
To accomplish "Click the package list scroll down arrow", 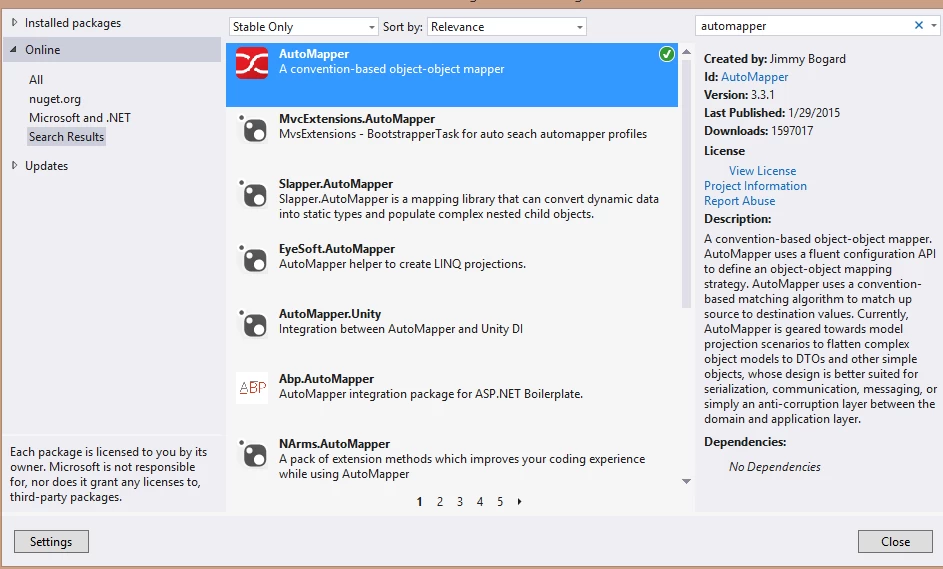I will click(686, 481).
